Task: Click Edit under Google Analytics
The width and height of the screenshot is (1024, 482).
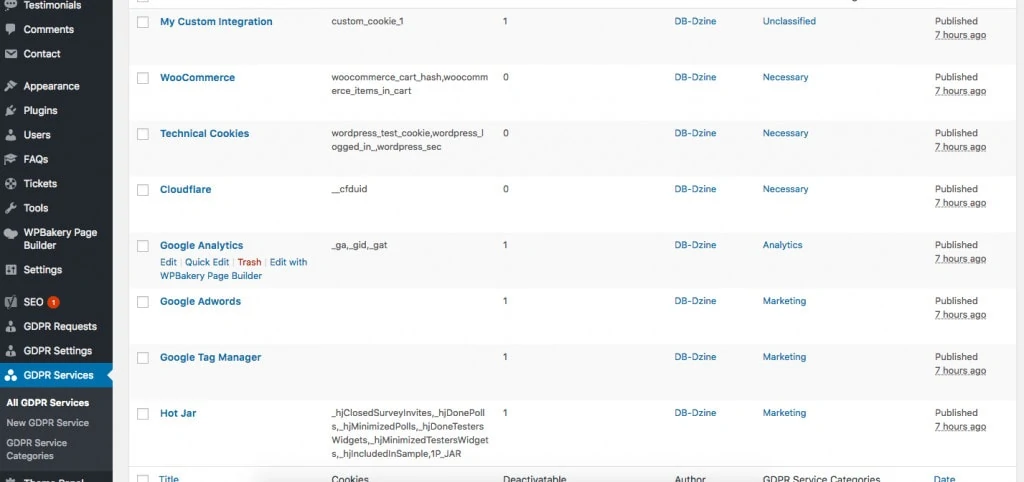Action: click(168, 262)
